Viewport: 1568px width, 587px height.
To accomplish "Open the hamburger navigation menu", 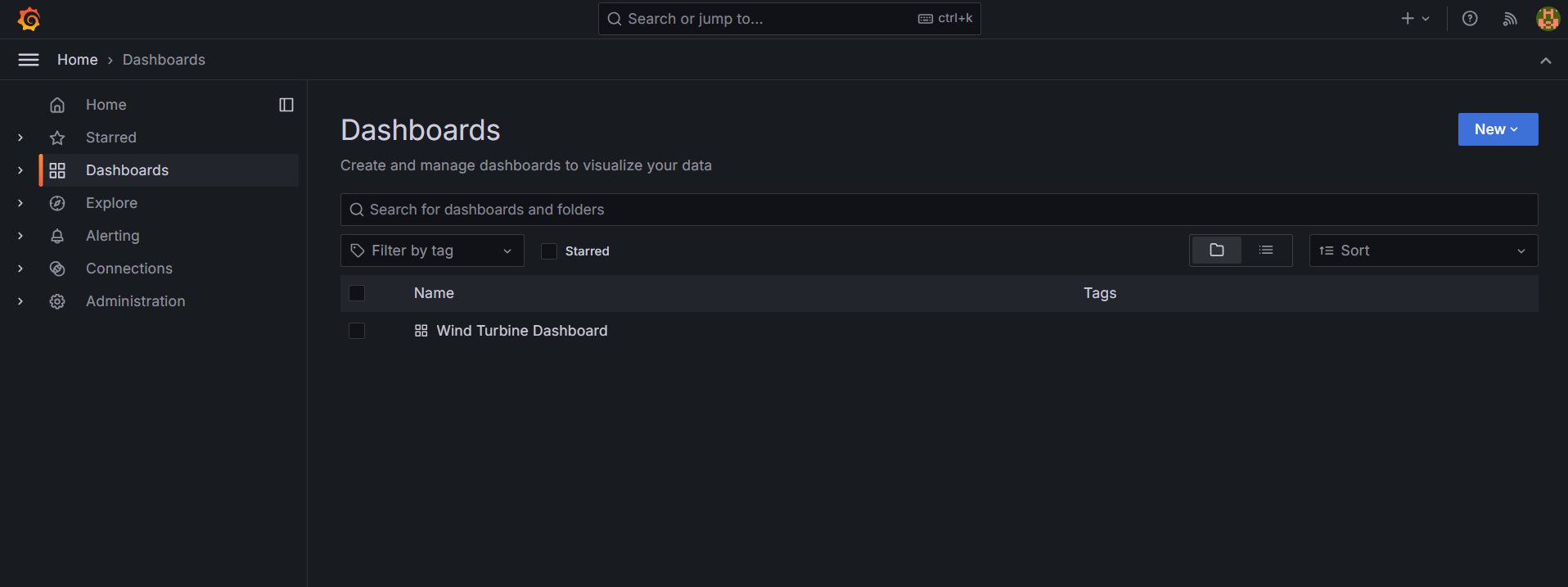I will pyautogui.click(x=29, y=60).
